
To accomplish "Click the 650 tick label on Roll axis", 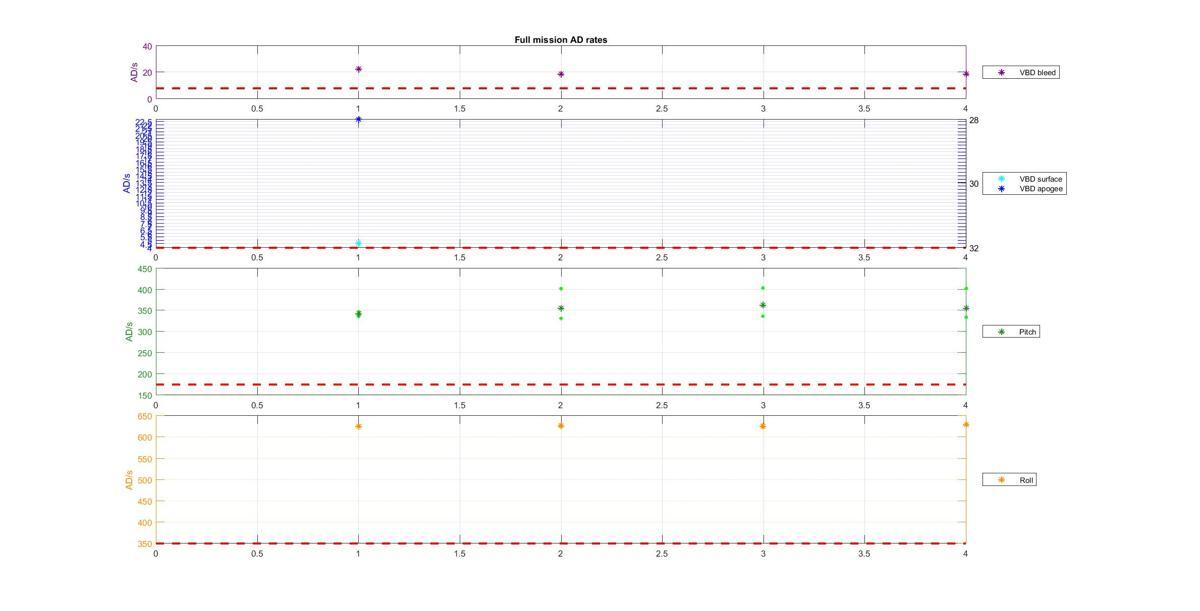I will point(145,416).
